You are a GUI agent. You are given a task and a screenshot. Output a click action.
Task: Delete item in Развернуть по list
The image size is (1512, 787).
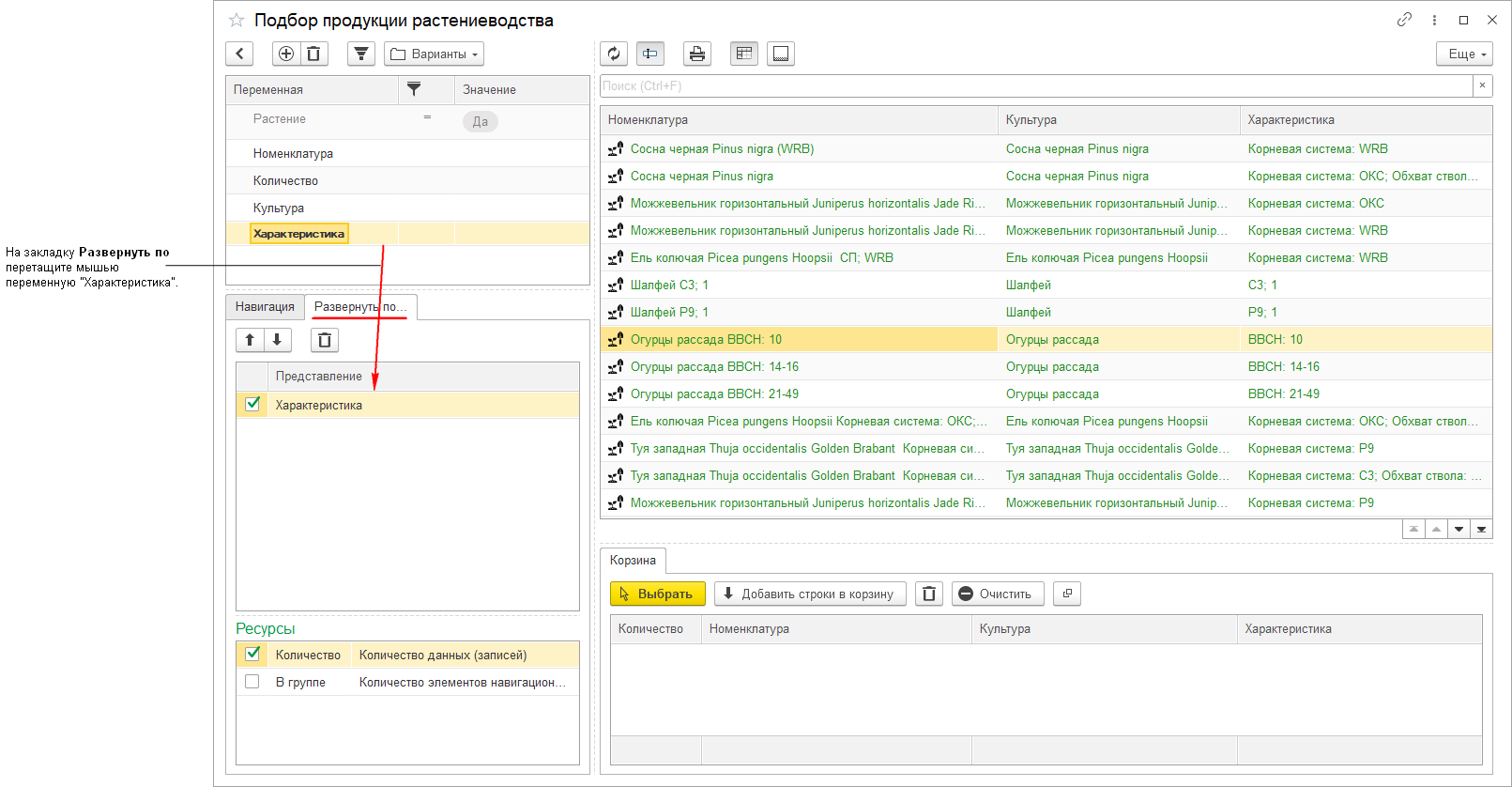[325, 340]
